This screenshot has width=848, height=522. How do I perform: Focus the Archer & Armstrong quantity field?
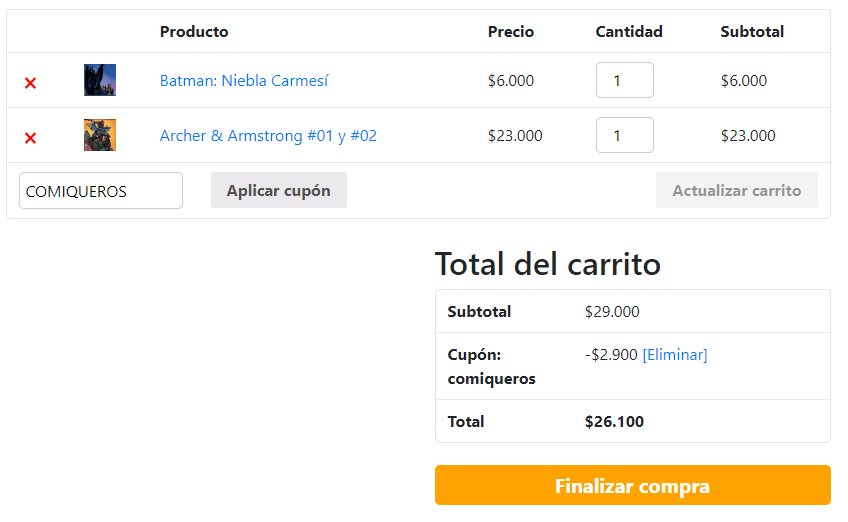(625, 135)
